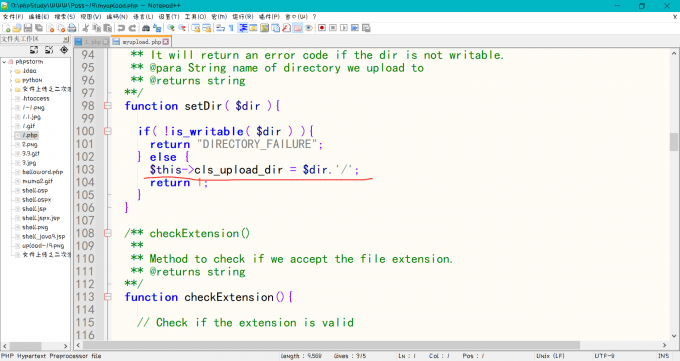Collapse the setDir function fold marker at line 98
The height and width of the screenshot is (361, 680).
click(x=108, y=105)
